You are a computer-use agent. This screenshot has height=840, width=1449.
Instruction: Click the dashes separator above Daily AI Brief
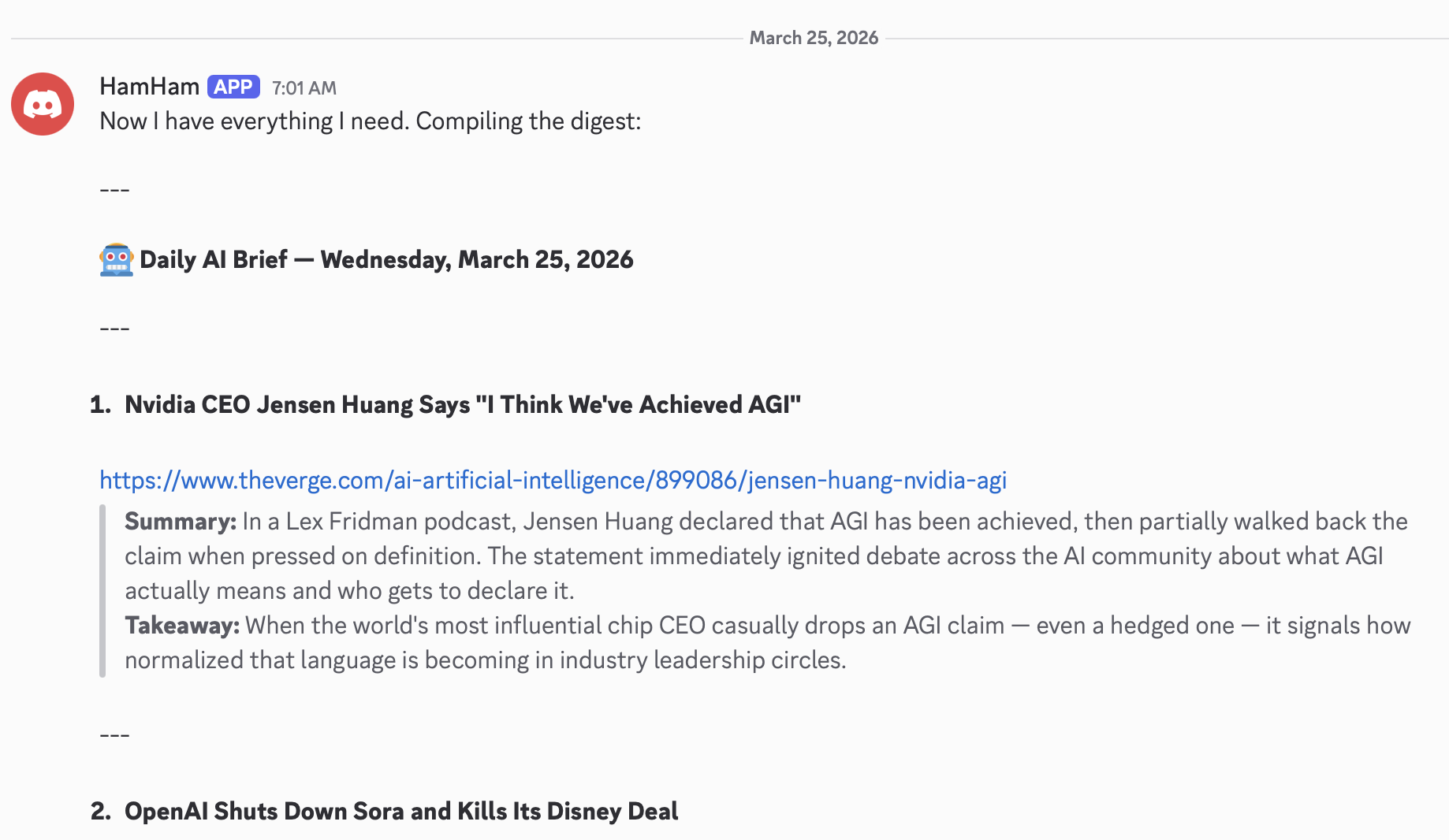[114, 190]
